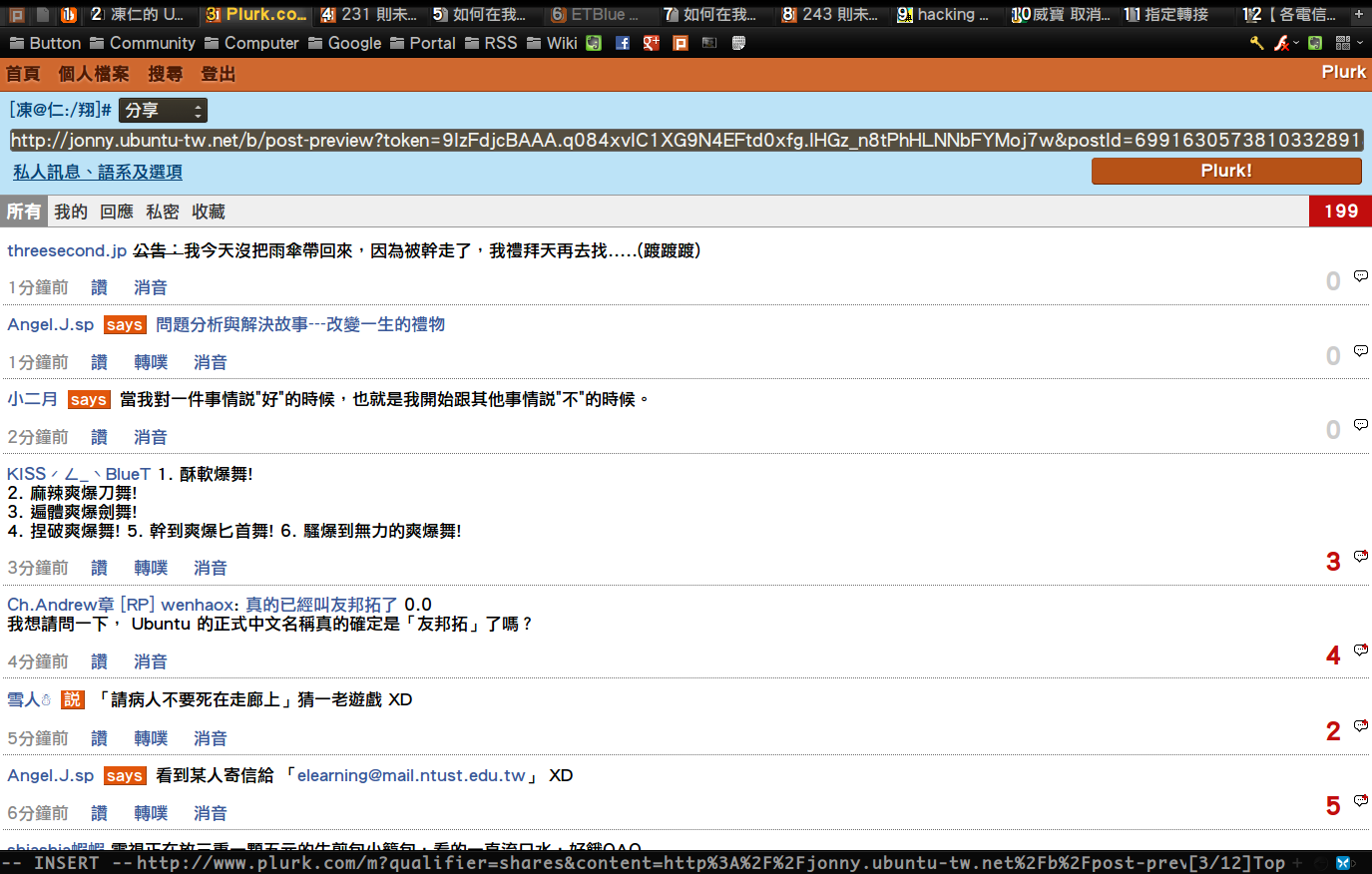The height and width of the screenshot is (874, 1372).
Task: Open the Portal bookmarks folder
Action: (423, 43)
